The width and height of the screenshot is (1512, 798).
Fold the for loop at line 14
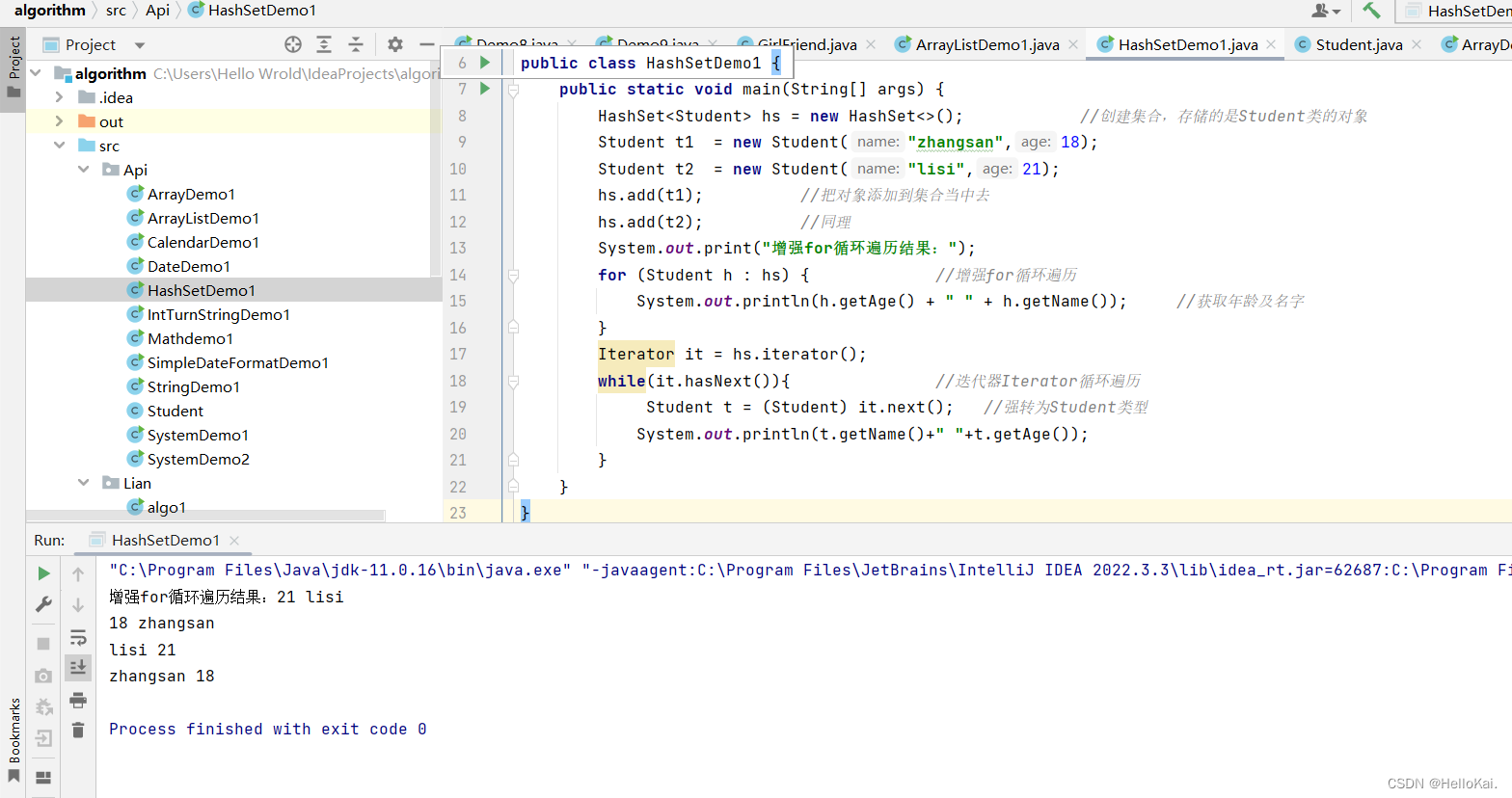tap(513, 275)
